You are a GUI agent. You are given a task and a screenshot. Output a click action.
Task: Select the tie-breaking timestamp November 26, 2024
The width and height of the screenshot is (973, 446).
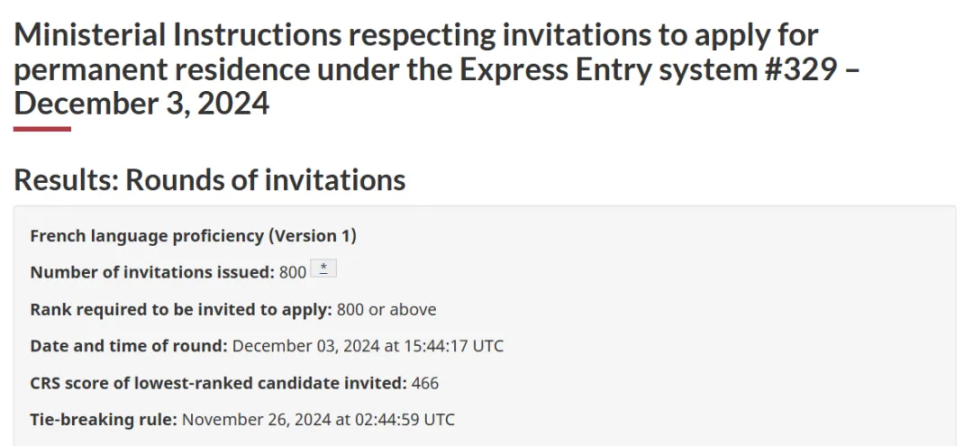318,419
